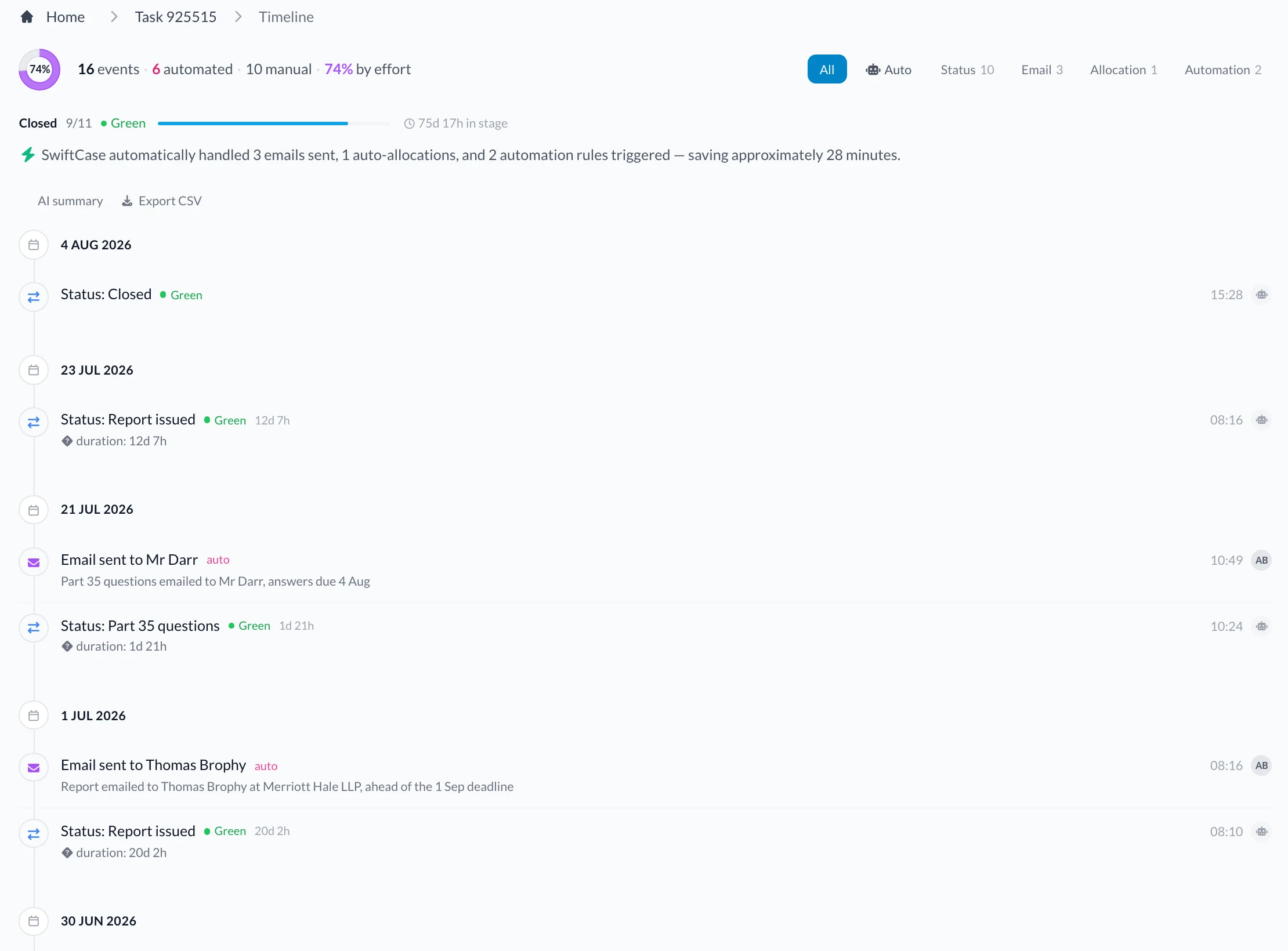This screenshot has width=1288, height=951.
Task: Show only Automation 2 events
Action: point(1222,70)
